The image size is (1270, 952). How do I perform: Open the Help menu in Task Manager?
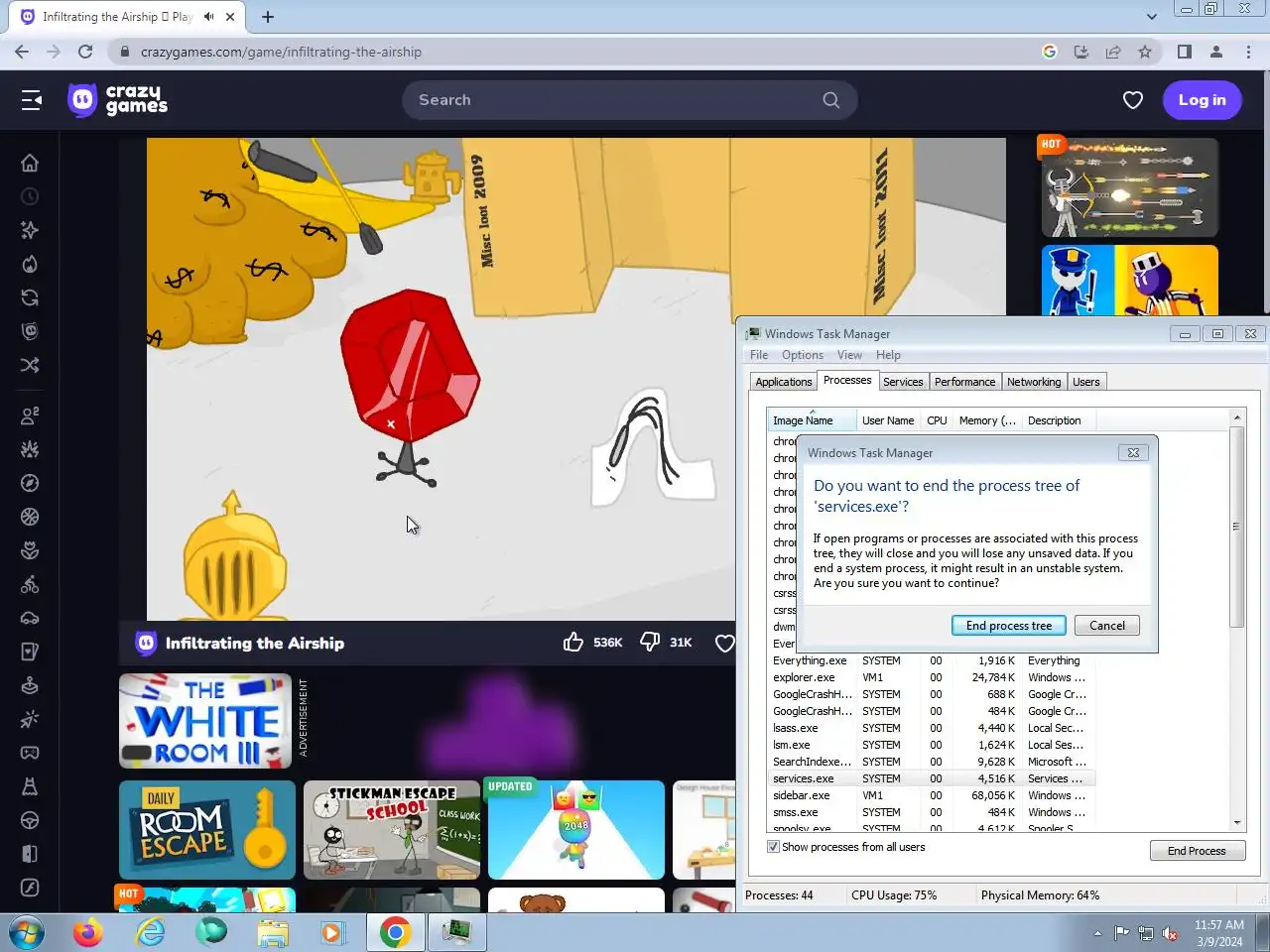888,355
